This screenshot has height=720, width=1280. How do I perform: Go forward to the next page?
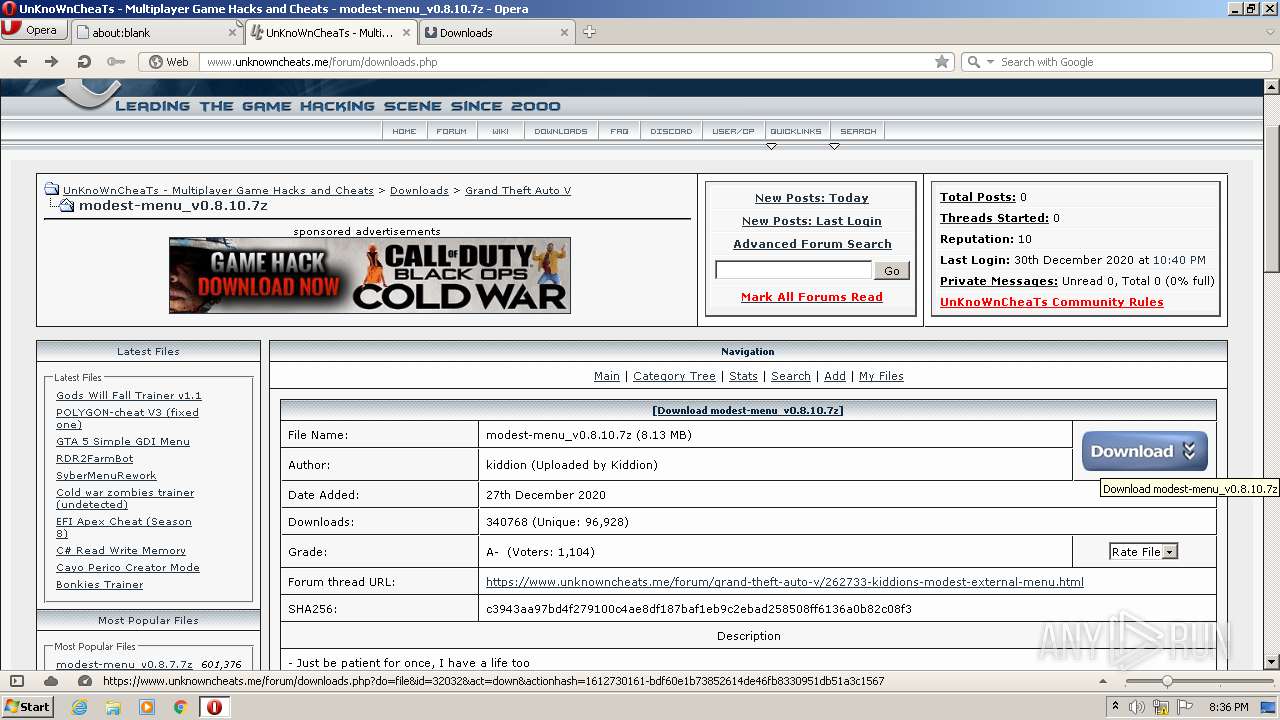point(52,62)
